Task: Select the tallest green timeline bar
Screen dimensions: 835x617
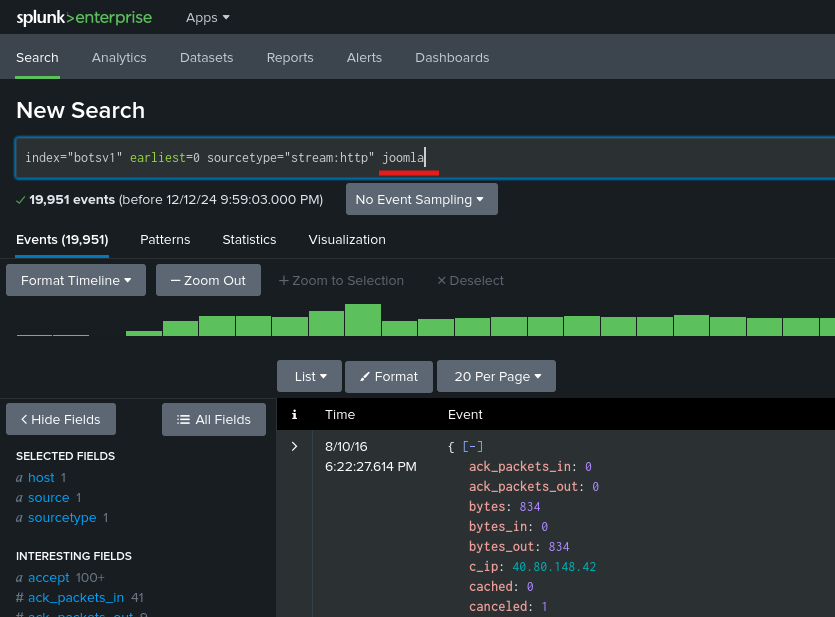Action: pos(363,320)
